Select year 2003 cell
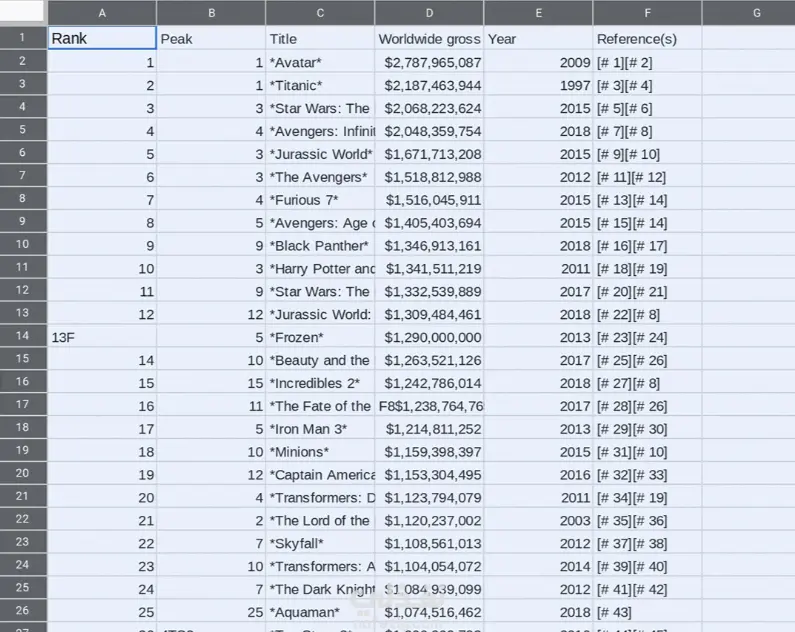 [x=538, y=520]
